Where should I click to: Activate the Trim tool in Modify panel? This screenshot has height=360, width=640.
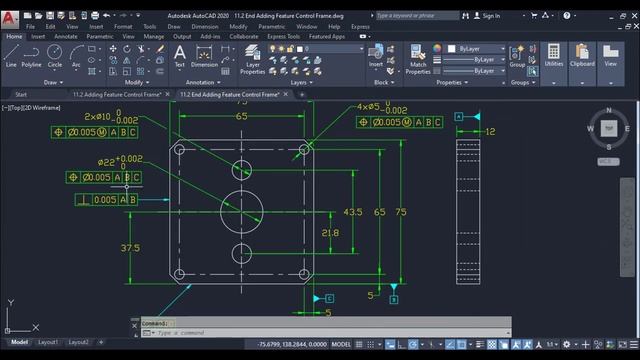coord(141,49)
